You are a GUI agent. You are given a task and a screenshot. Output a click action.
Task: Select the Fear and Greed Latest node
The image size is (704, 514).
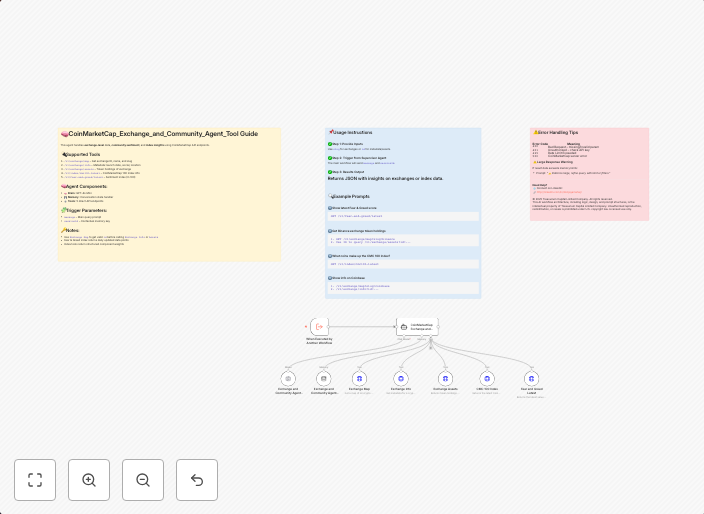(531, 378)
